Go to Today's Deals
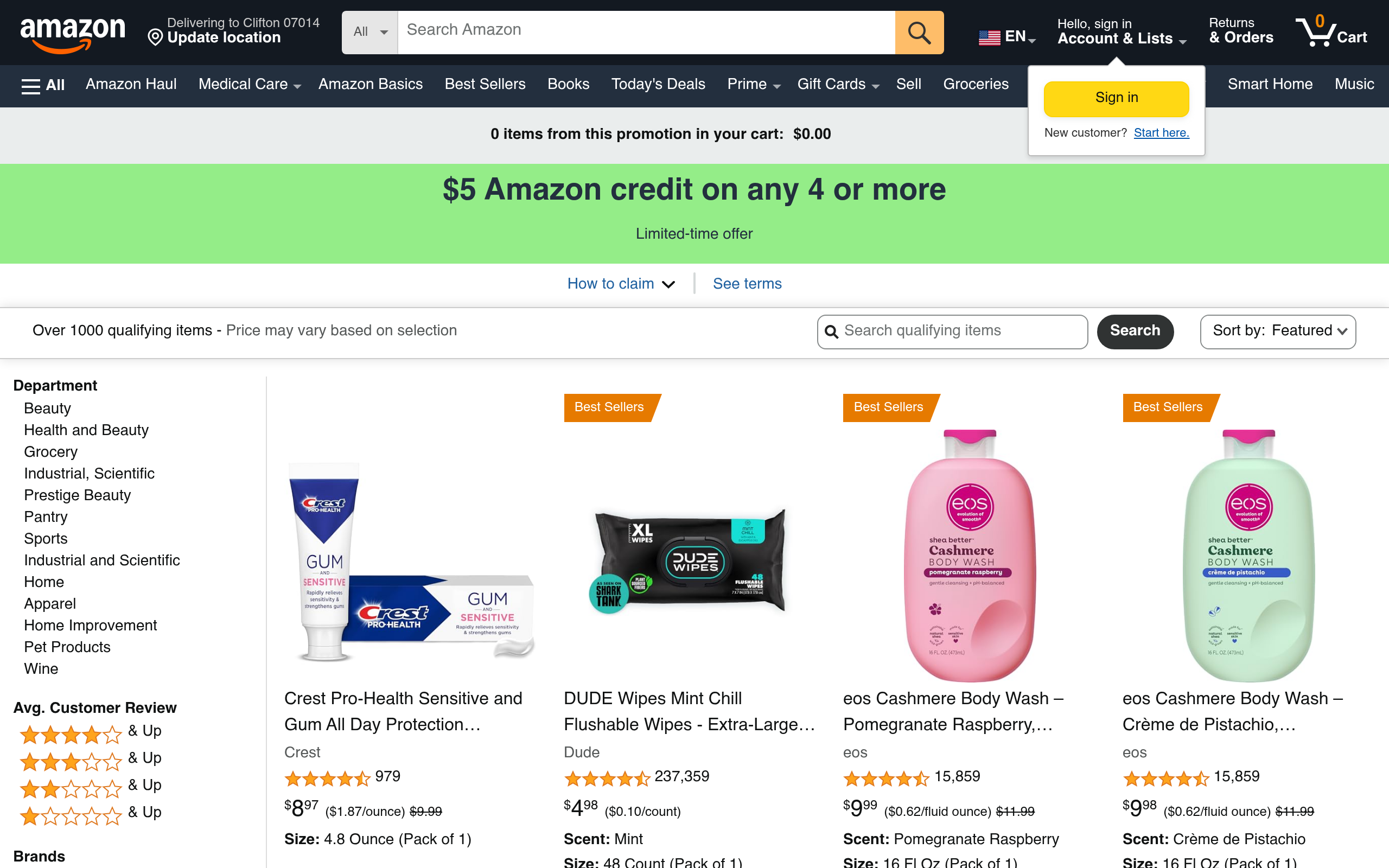Screen dimensions: 1389x868 658,85
